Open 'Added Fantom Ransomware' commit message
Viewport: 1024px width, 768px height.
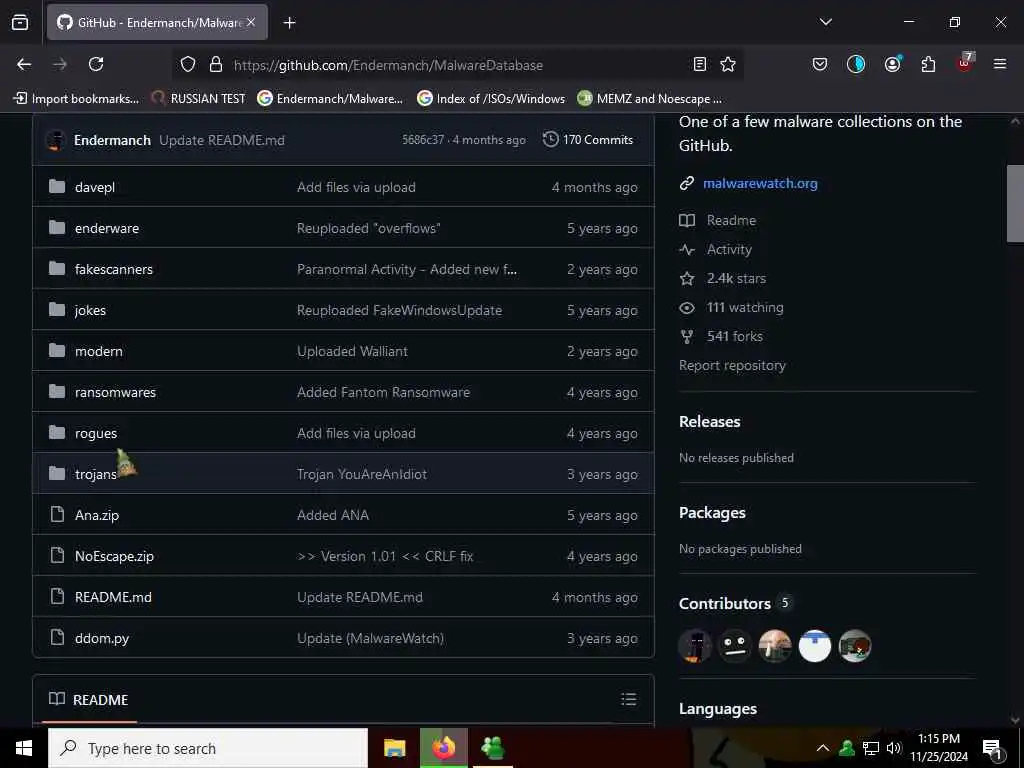[x=383, y=392]
